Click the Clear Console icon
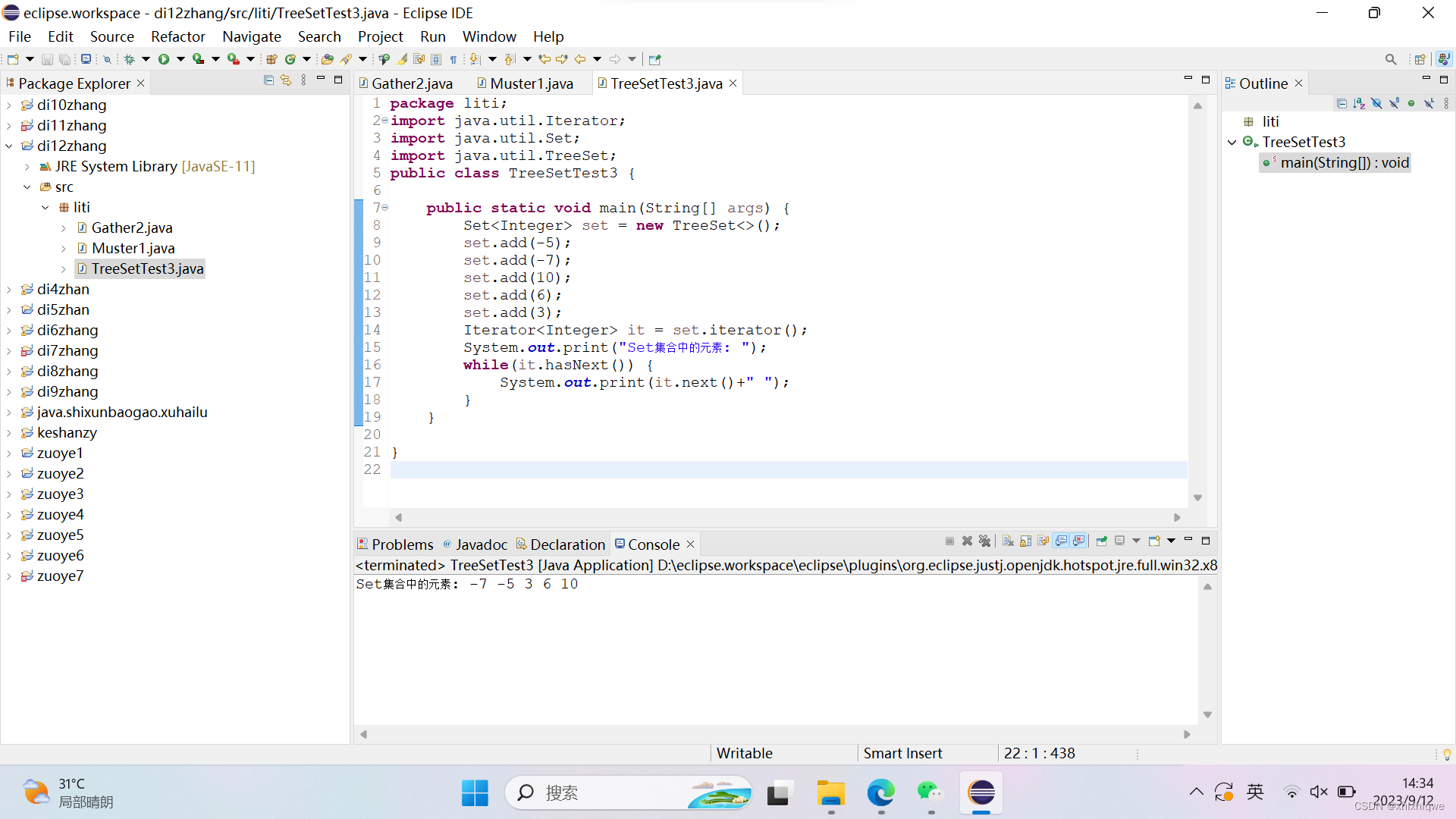Viewport: 1456px width, 819px height. 1008,541
